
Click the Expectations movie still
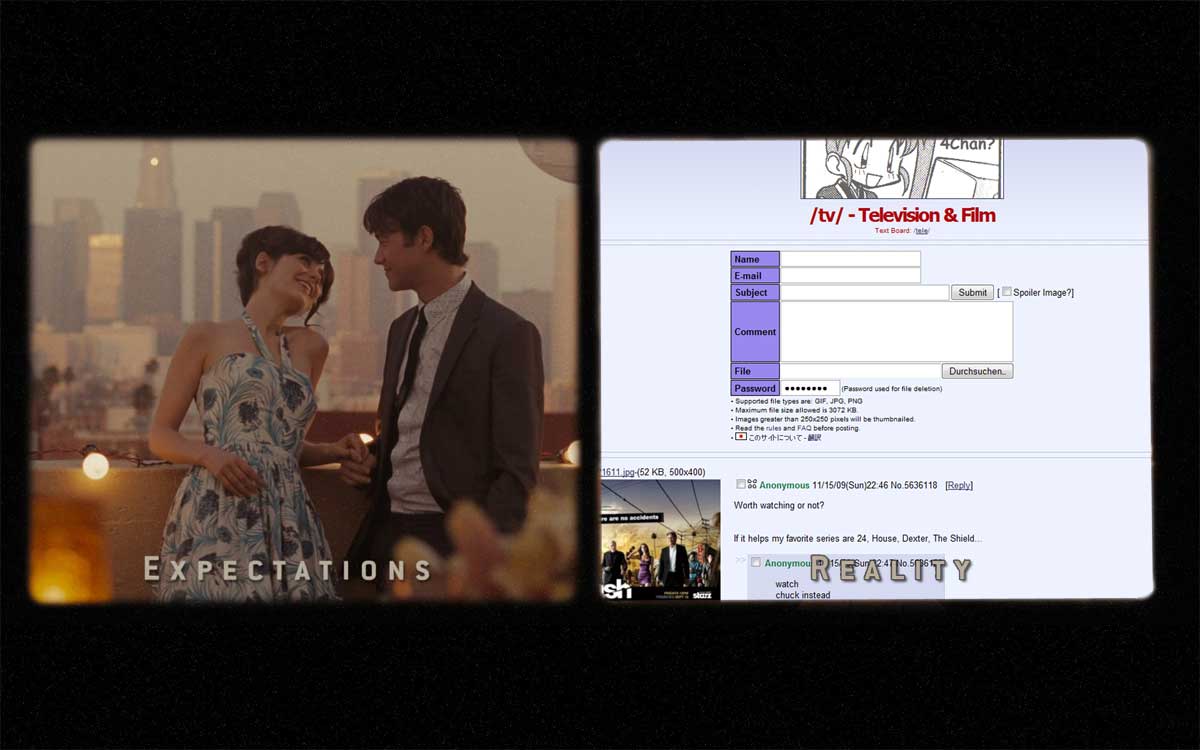(x=304, y=370)
